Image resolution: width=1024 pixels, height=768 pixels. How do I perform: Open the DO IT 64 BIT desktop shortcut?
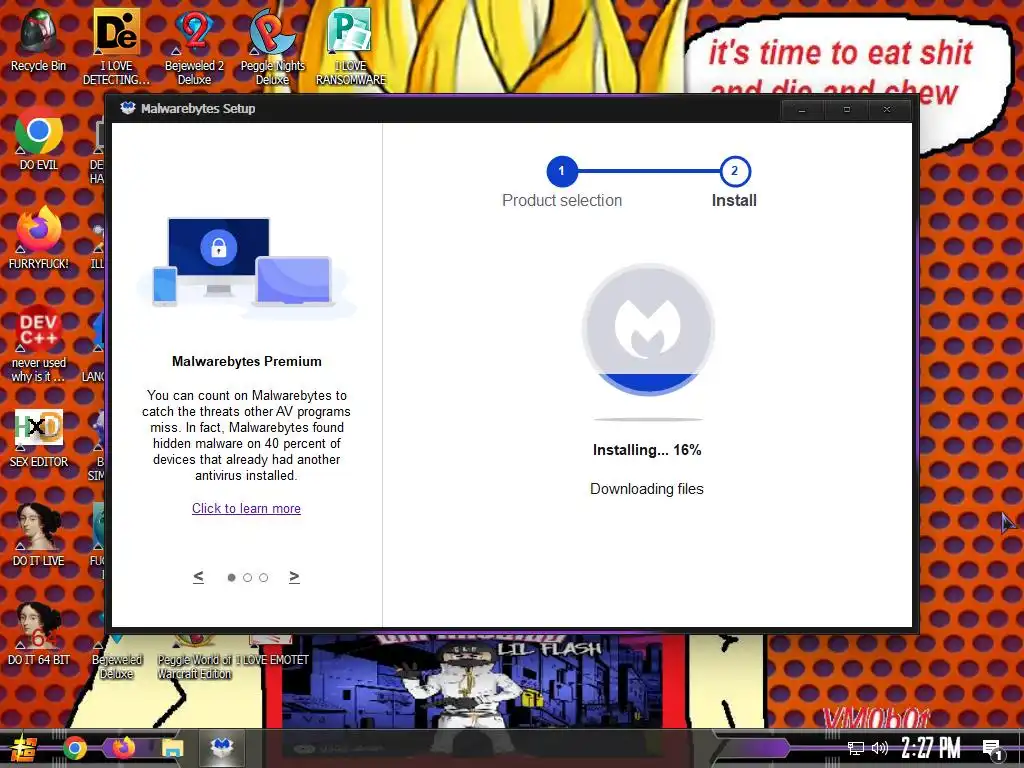click(x=39, y=635)
